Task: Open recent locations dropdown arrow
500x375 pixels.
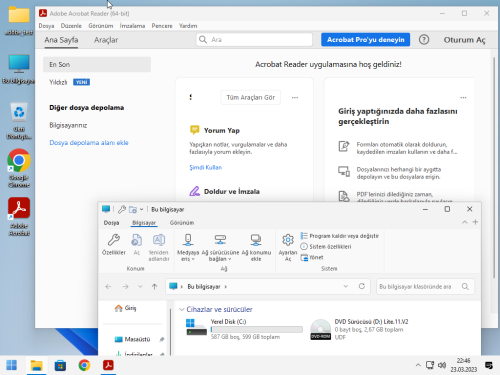Action: (x=140, y=287)
